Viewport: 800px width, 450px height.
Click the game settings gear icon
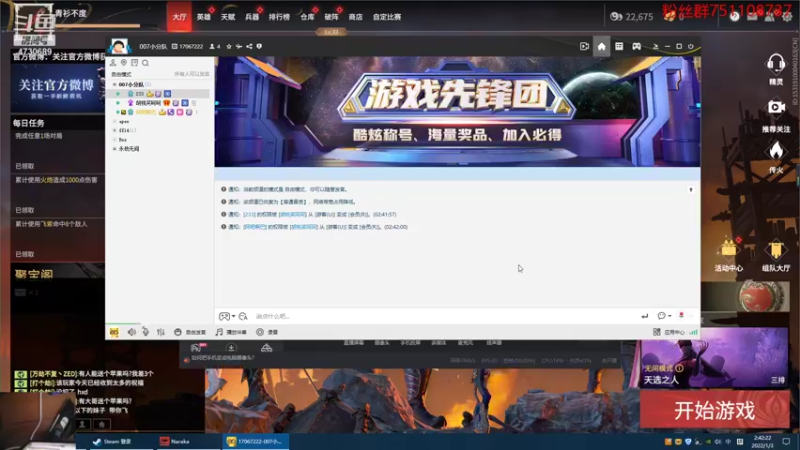tap(787, 17)
